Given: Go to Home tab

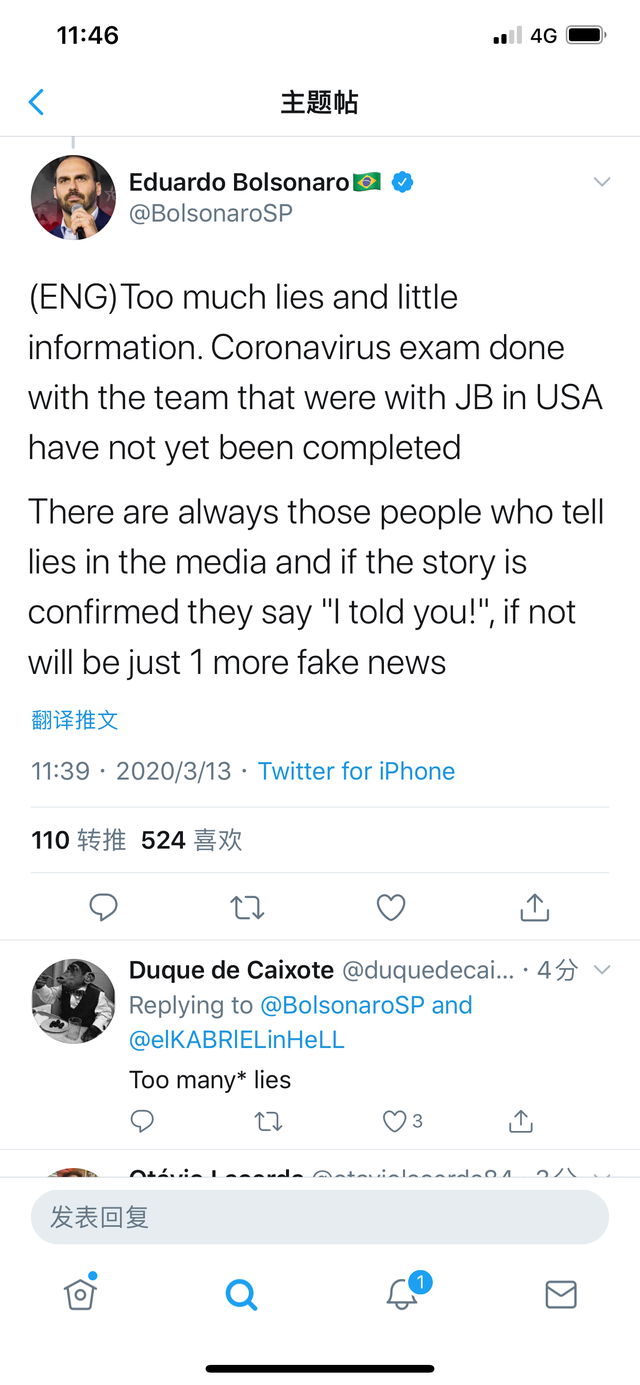Looking at the screenshot, I should coord(80,1294).
